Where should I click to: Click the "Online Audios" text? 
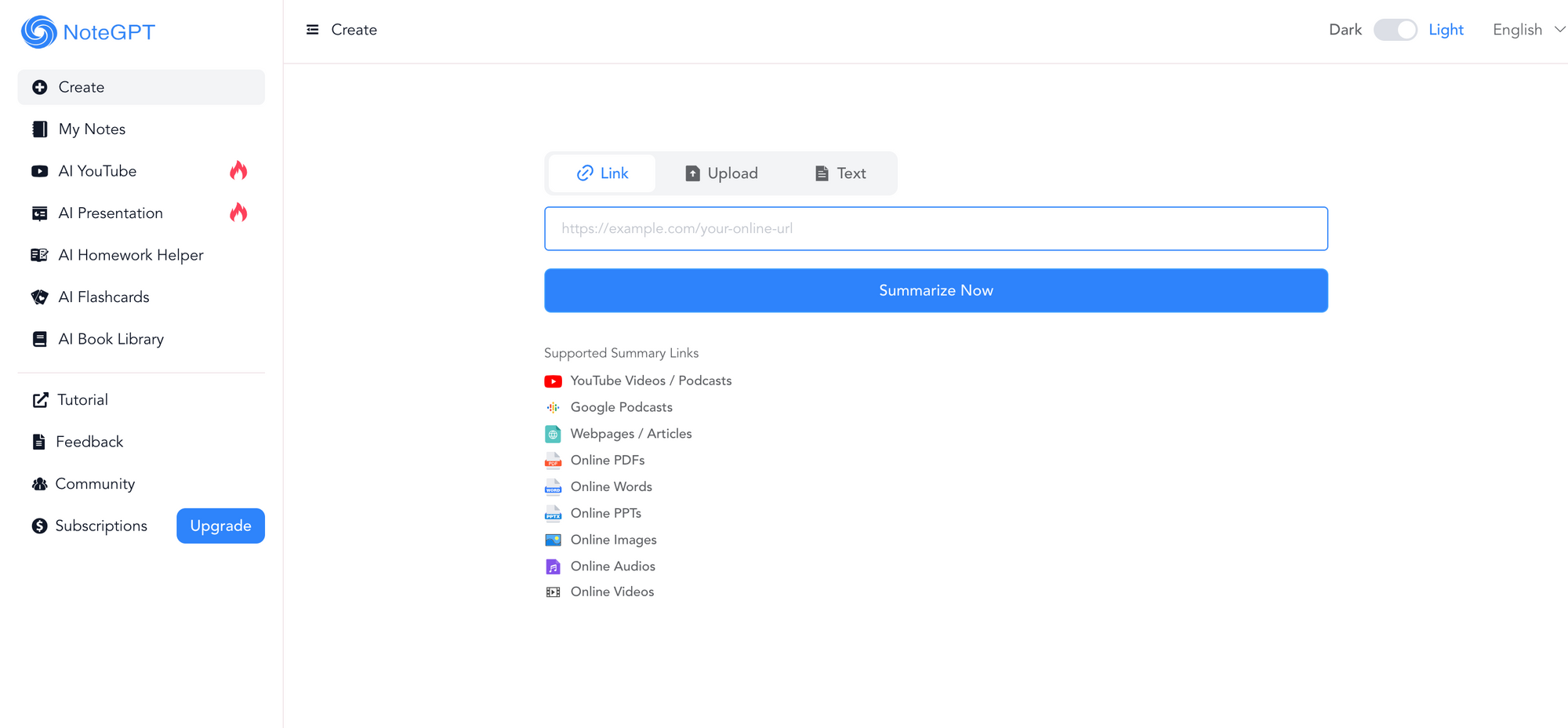tap(612, 566)
